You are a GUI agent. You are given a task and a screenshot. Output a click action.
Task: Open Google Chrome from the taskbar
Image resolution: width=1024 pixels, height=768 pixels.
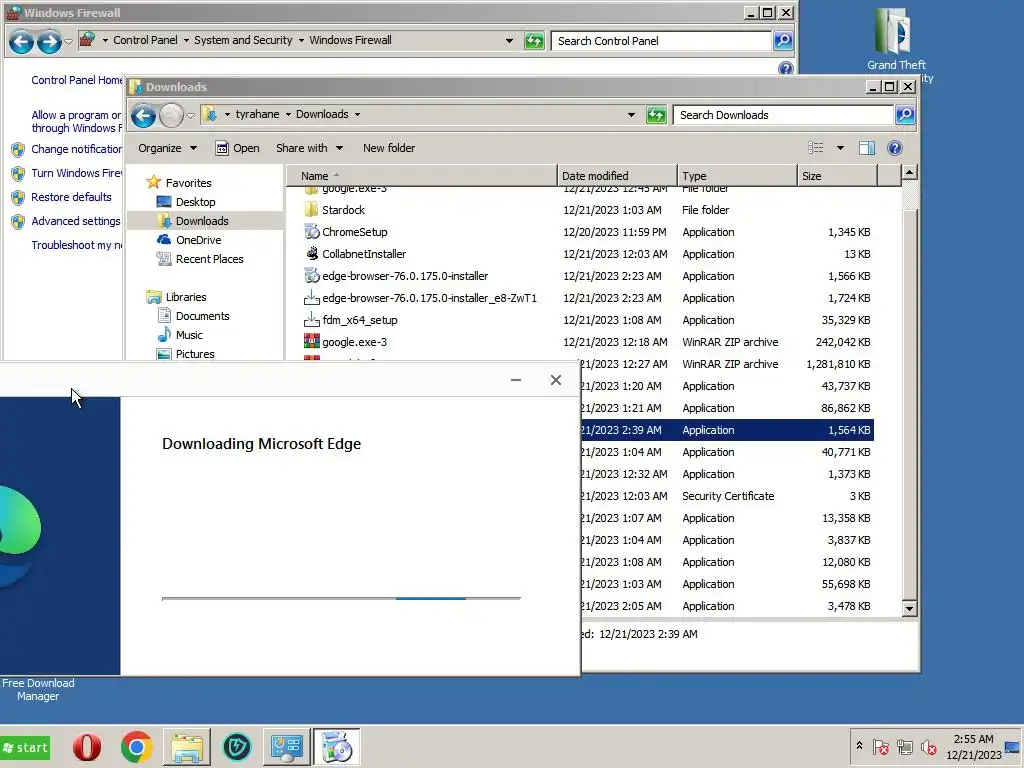coord(136,747)
